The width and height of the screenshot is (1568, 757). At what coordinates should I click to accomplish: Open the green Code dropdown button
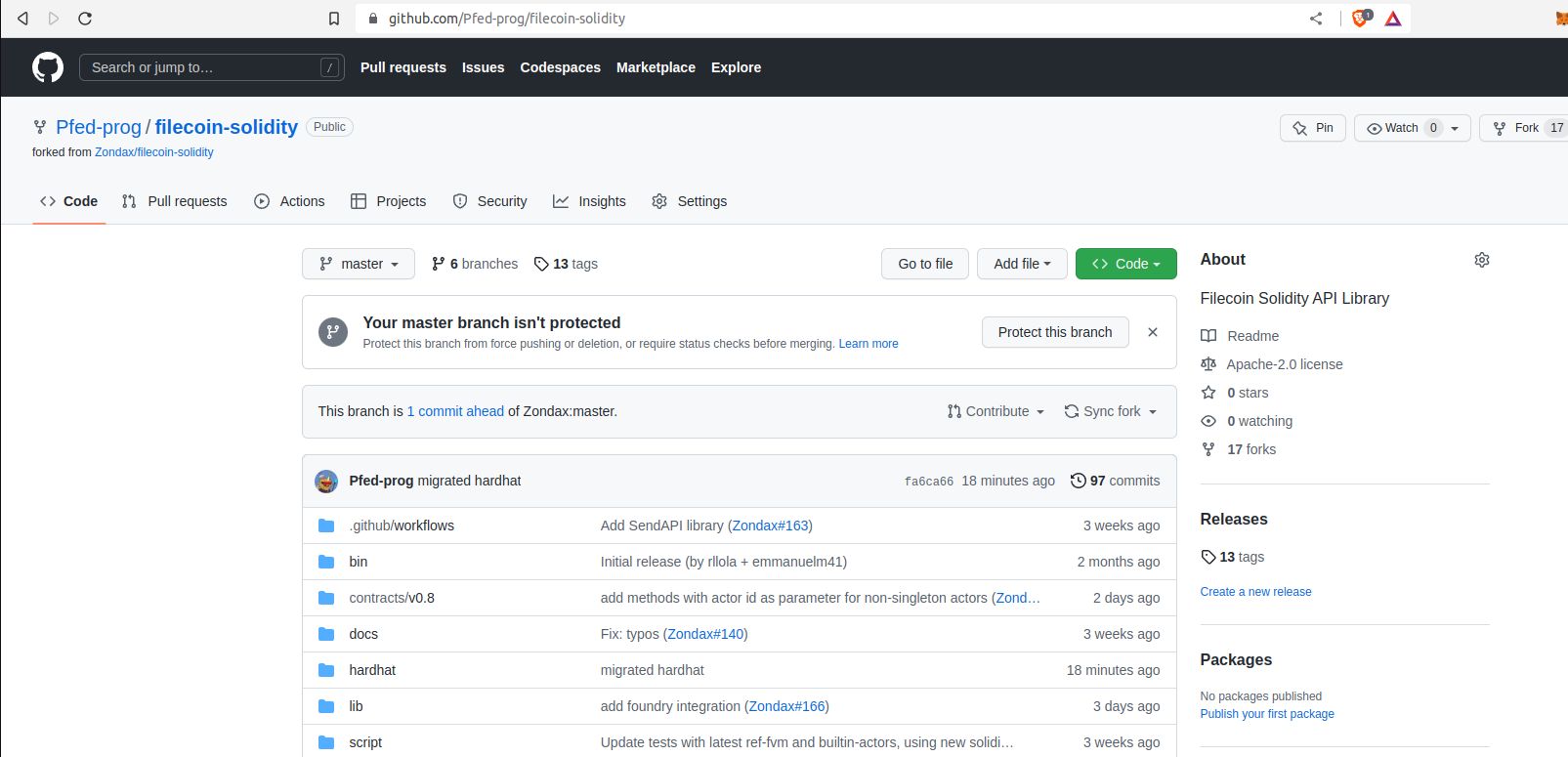pos(1125,264)
